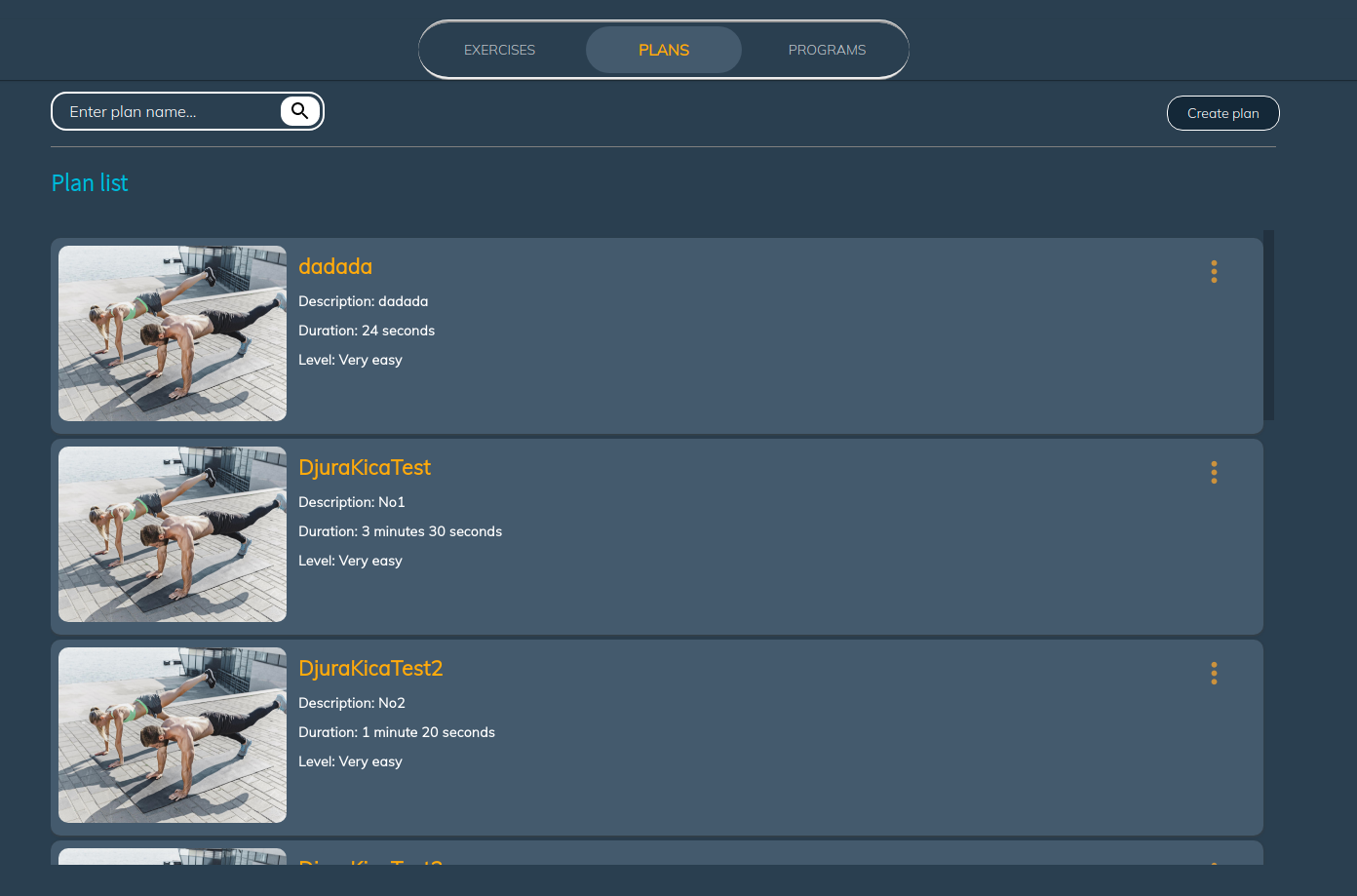Click the plan list vertical scrollbar

(x=1268, y=325)
